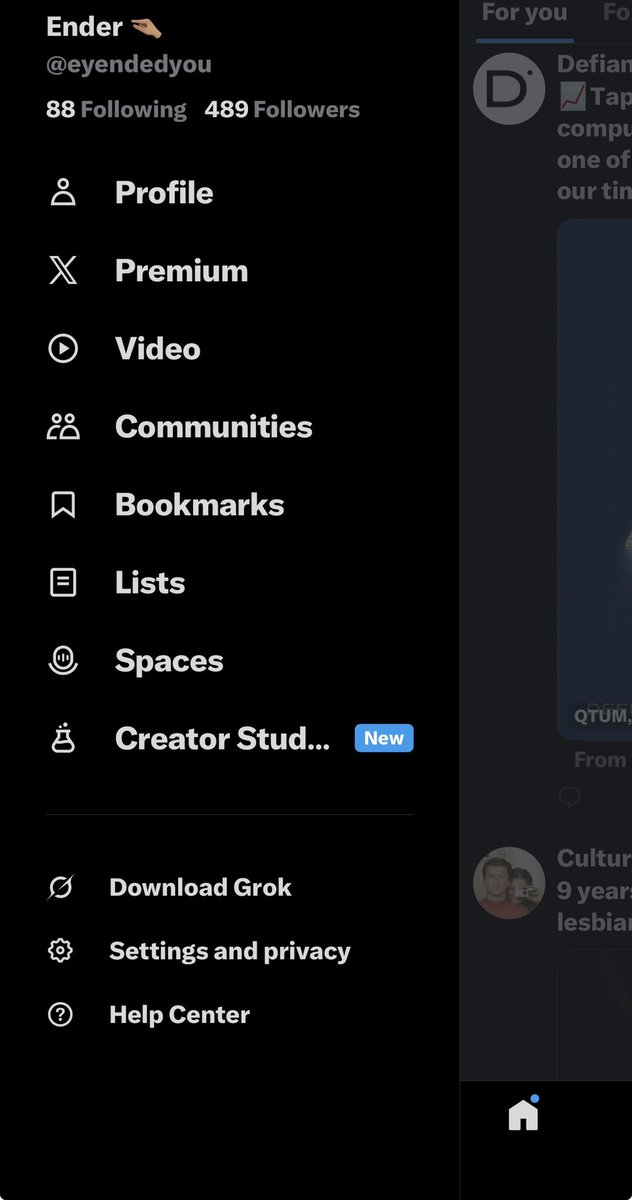View the 88 Following list

116,109
